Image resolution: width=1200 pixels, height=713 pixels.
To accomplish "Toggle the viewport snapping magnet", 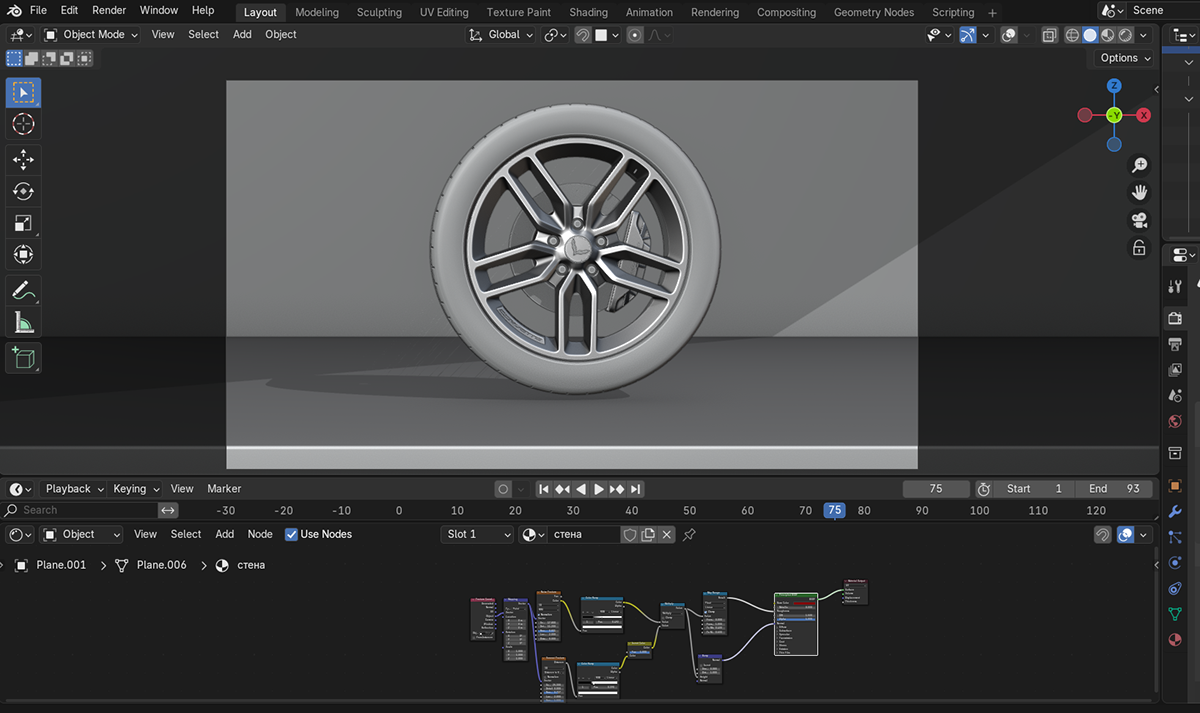I will (x=583, y=35).
